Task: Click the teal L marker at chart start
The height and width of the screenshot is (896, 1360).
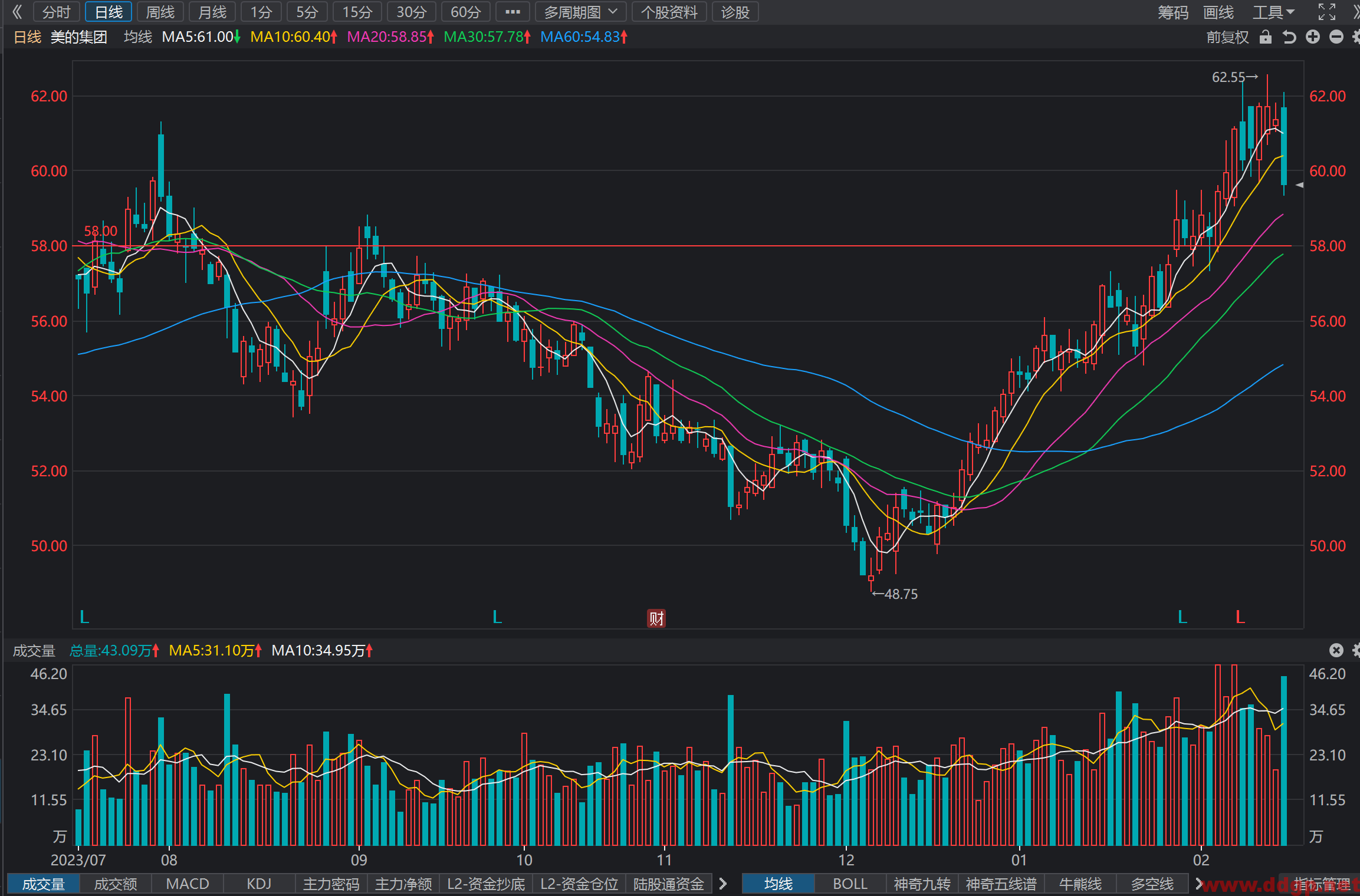Action: (x=84, y=617)
